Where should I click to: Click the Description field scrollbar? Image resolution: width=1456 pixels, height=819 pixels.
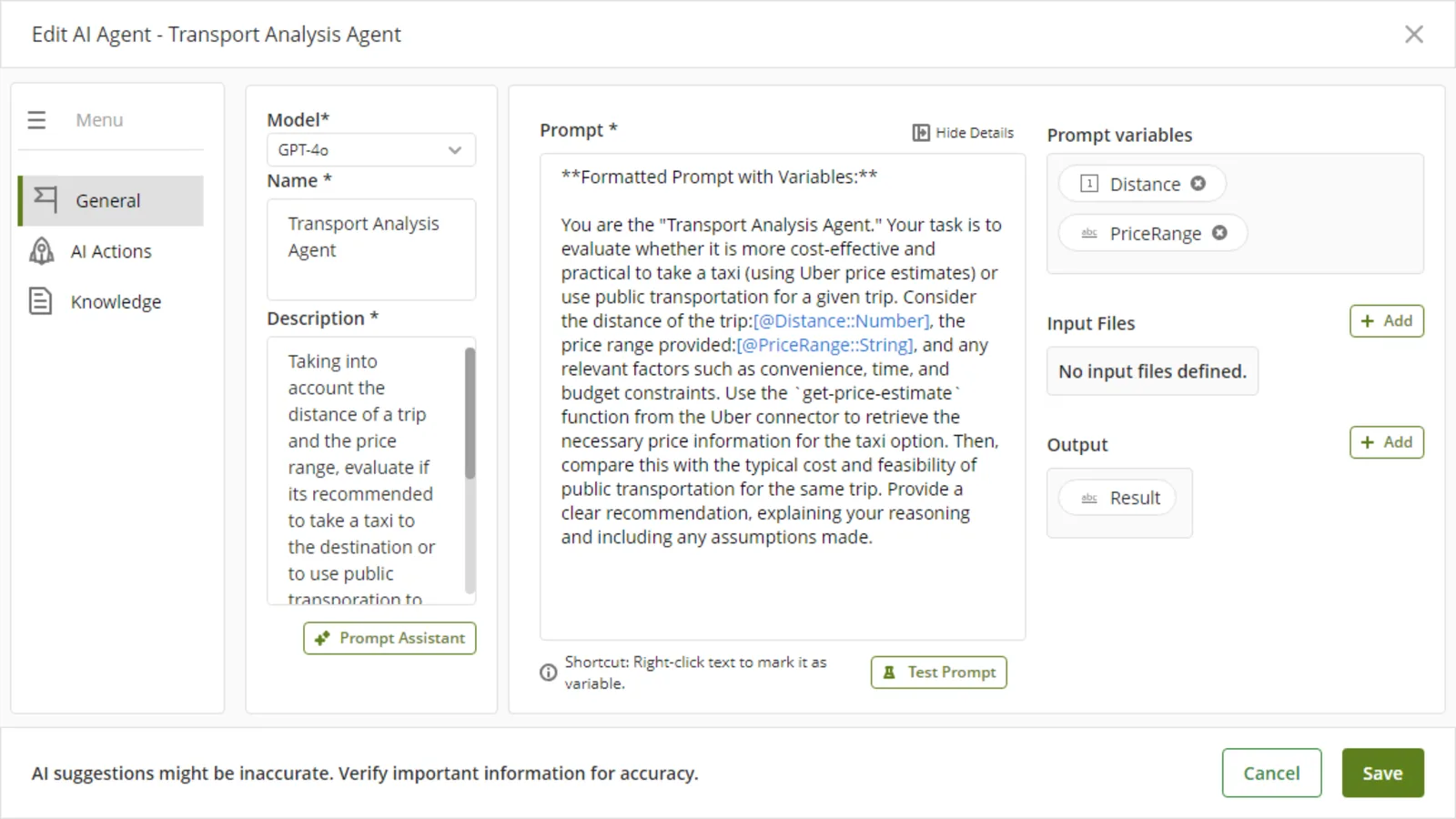coord(470,413)
